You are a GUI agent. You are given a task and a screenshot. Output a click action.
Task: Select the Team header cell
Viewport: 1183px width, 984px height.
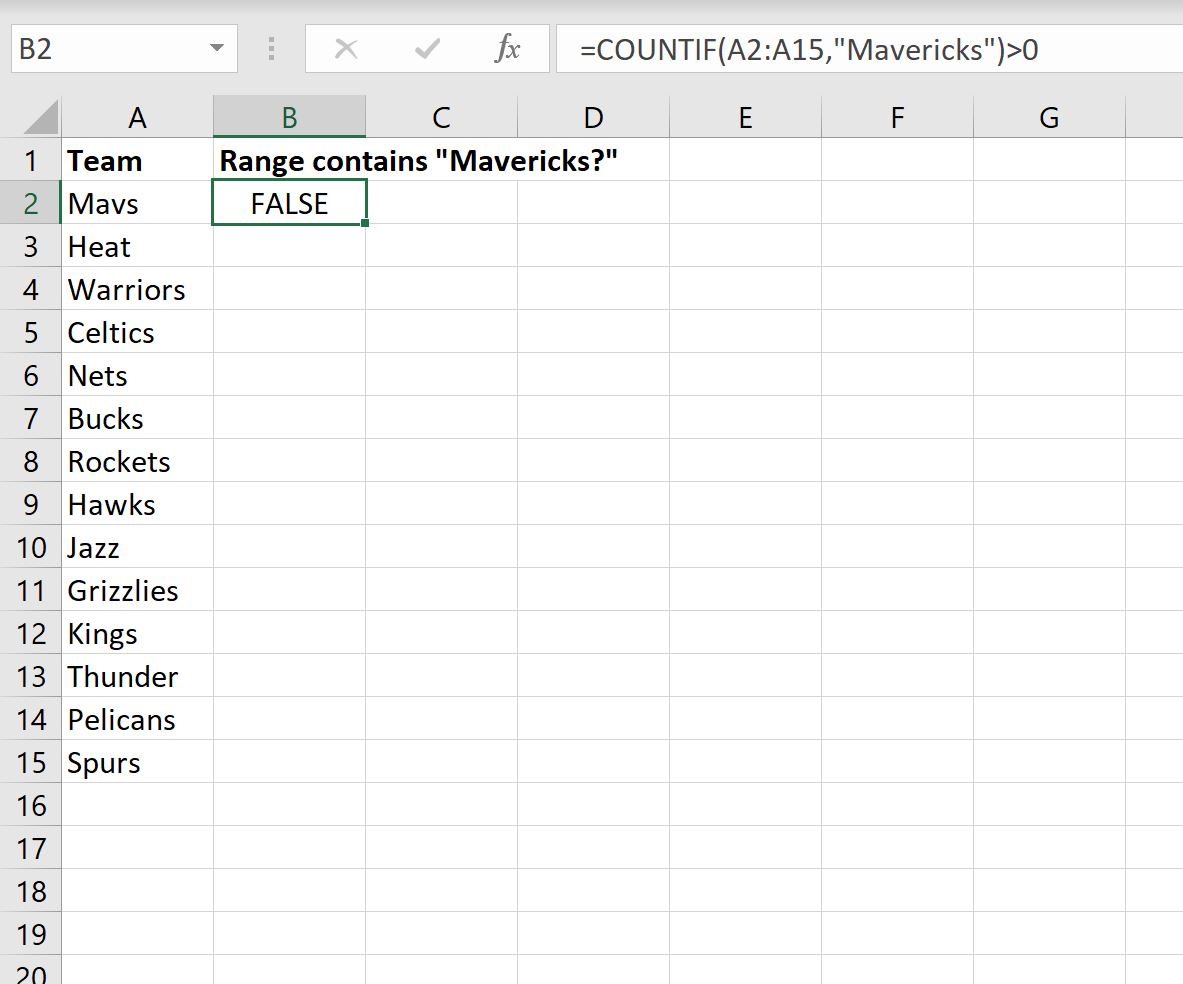click(x=137, y=160)
